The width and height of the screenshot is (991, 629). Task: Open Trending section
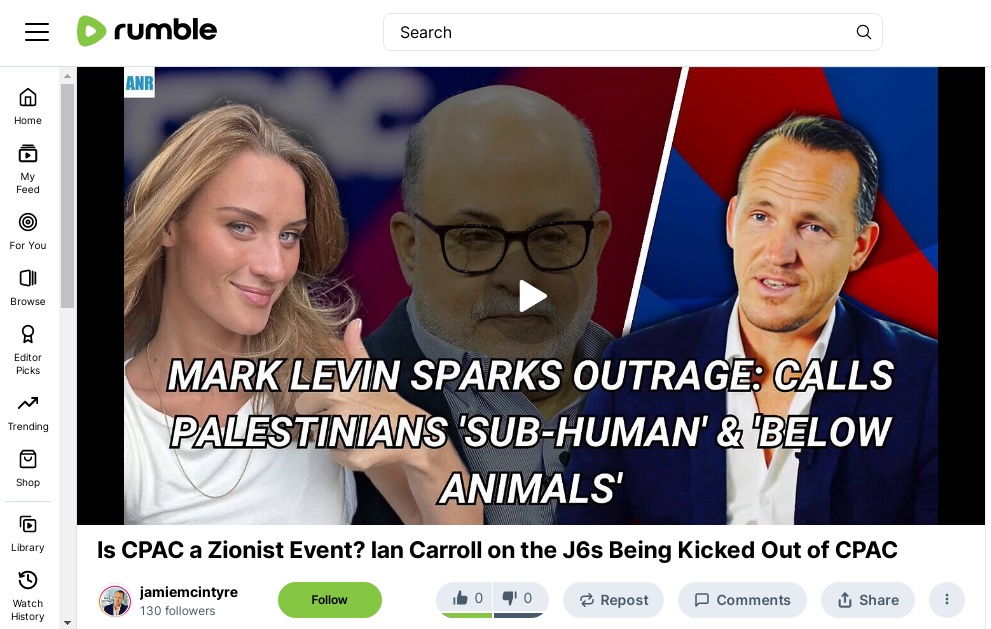pos(28,413)
